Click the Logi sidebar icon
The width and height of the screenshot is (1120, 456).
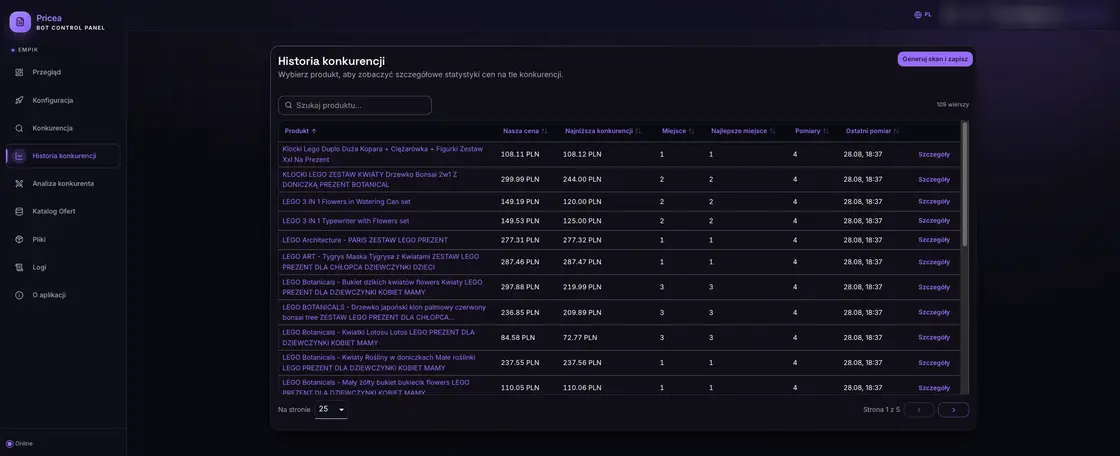[x=19, y=267]
